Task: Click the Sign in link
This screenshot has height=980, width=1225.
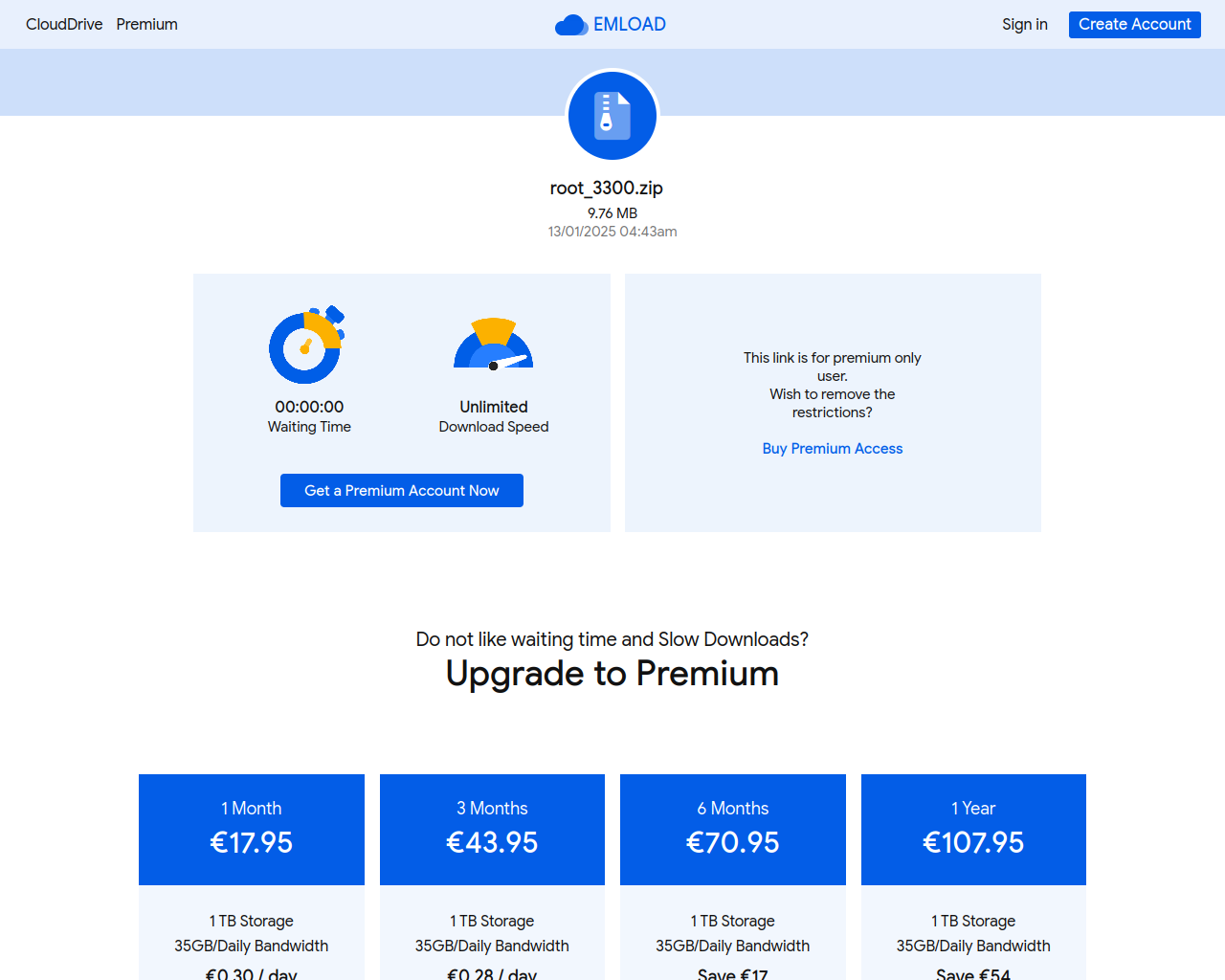Action: [x=1025, y=24]
